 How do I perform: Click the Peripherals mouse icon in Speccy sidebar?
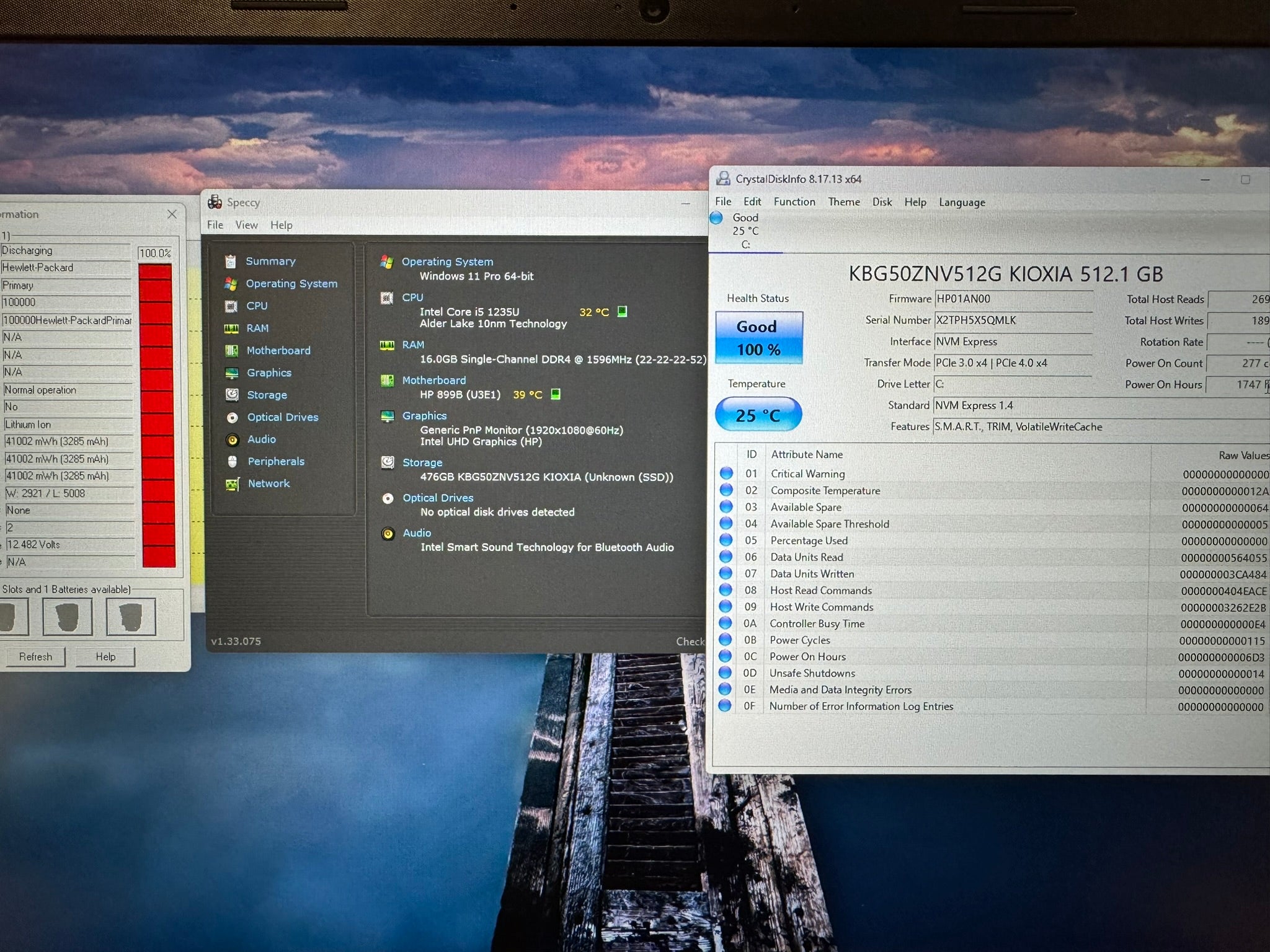tap(233, 462)
